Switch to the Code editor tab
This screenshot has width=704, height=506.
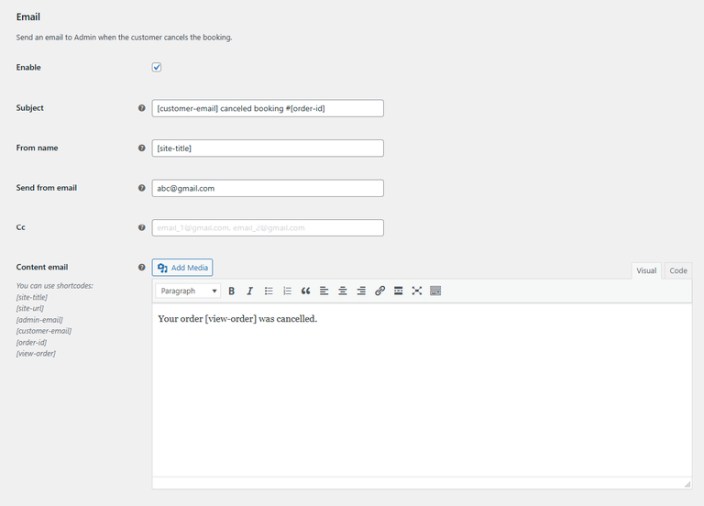pyautogui.click(x=678, y=270)
